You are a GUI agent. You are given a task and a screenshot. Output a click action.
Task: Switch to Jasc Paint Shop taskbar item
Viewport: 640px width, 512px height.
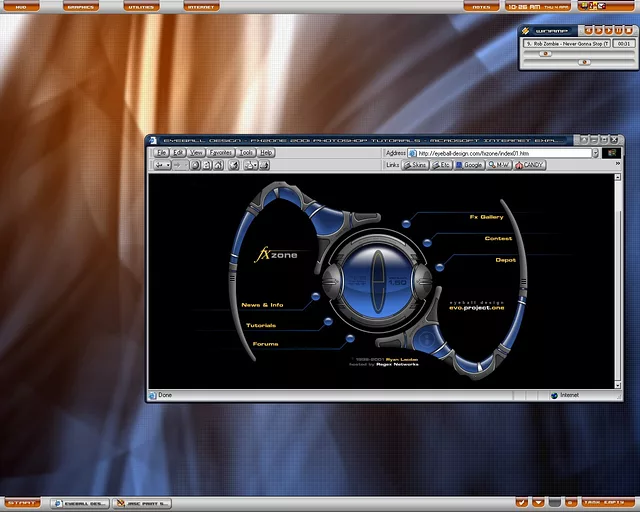tap(141, 503)
